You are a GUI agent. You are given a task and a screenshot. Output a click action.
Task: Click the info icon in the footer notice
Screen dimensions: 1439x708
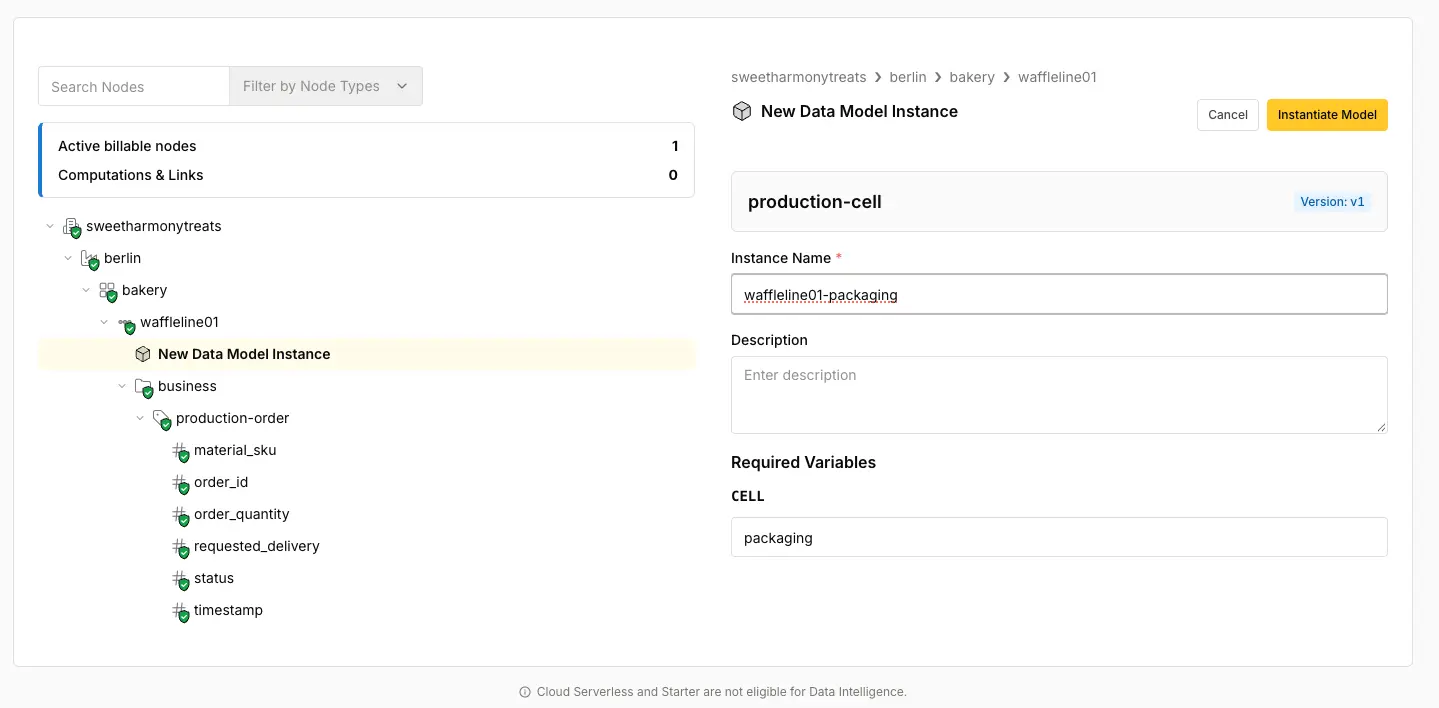coord(525,692)
